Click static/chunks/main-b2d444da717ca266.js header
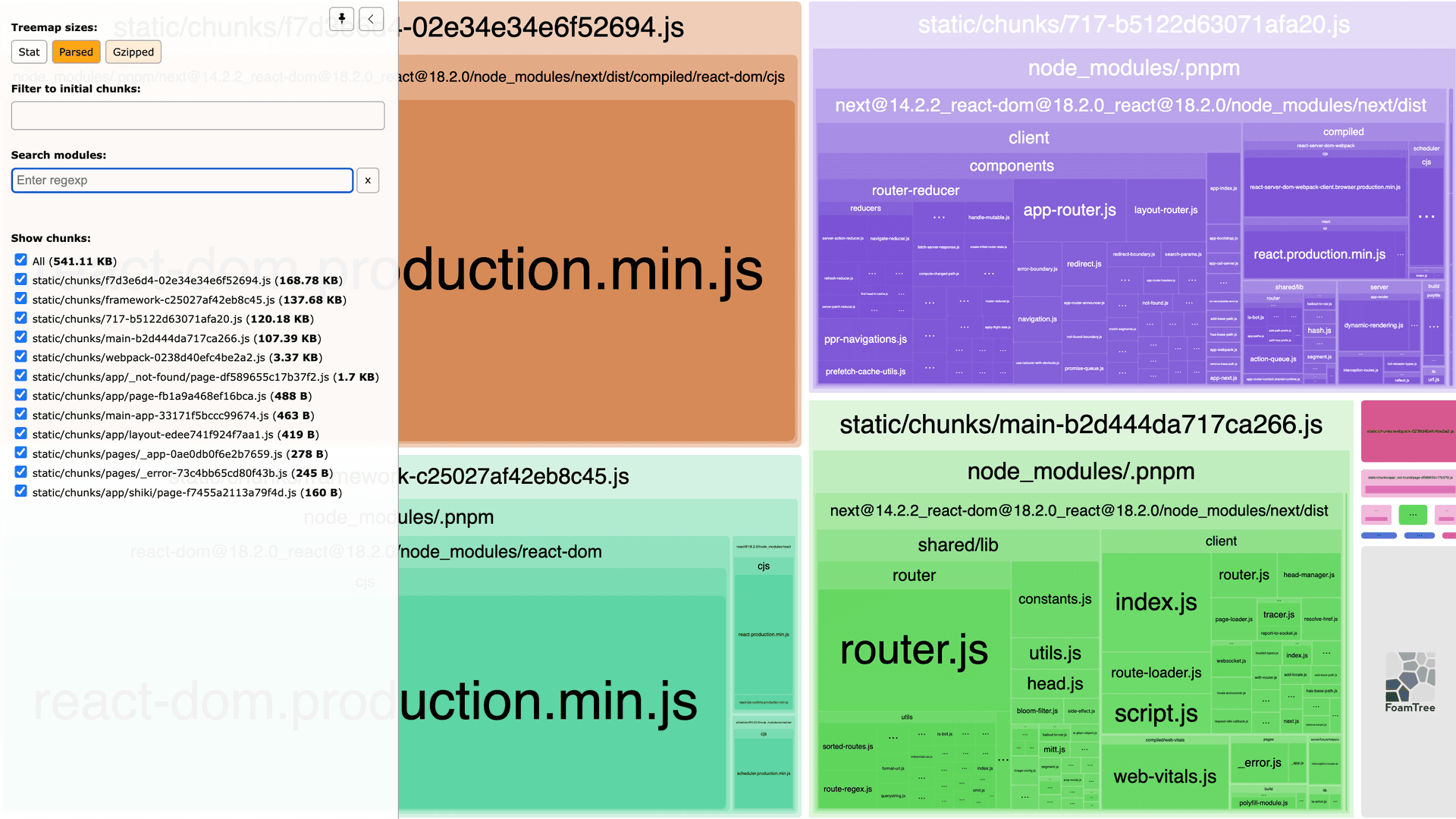The height and width of the screenshot is (819, 1456). 1081,425
